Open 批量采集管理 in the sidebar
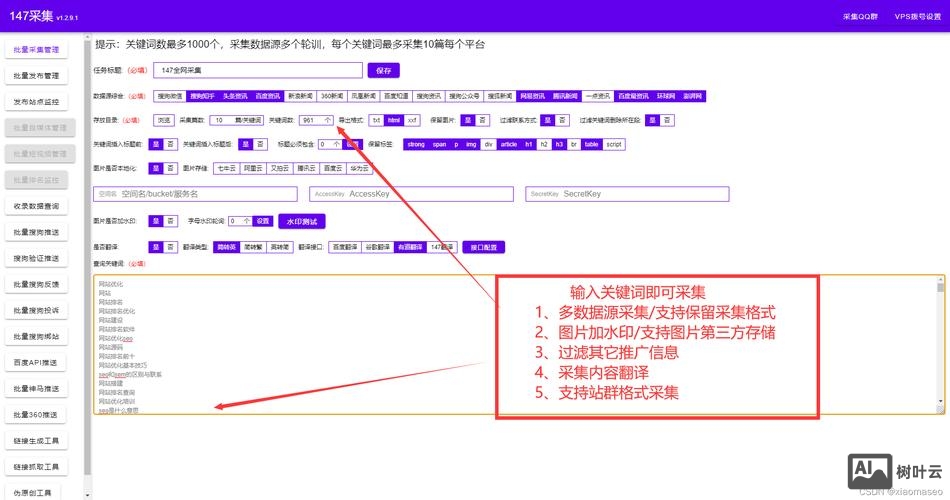Image resolution: width=950 pixels, height=500 pixels. 36,50
